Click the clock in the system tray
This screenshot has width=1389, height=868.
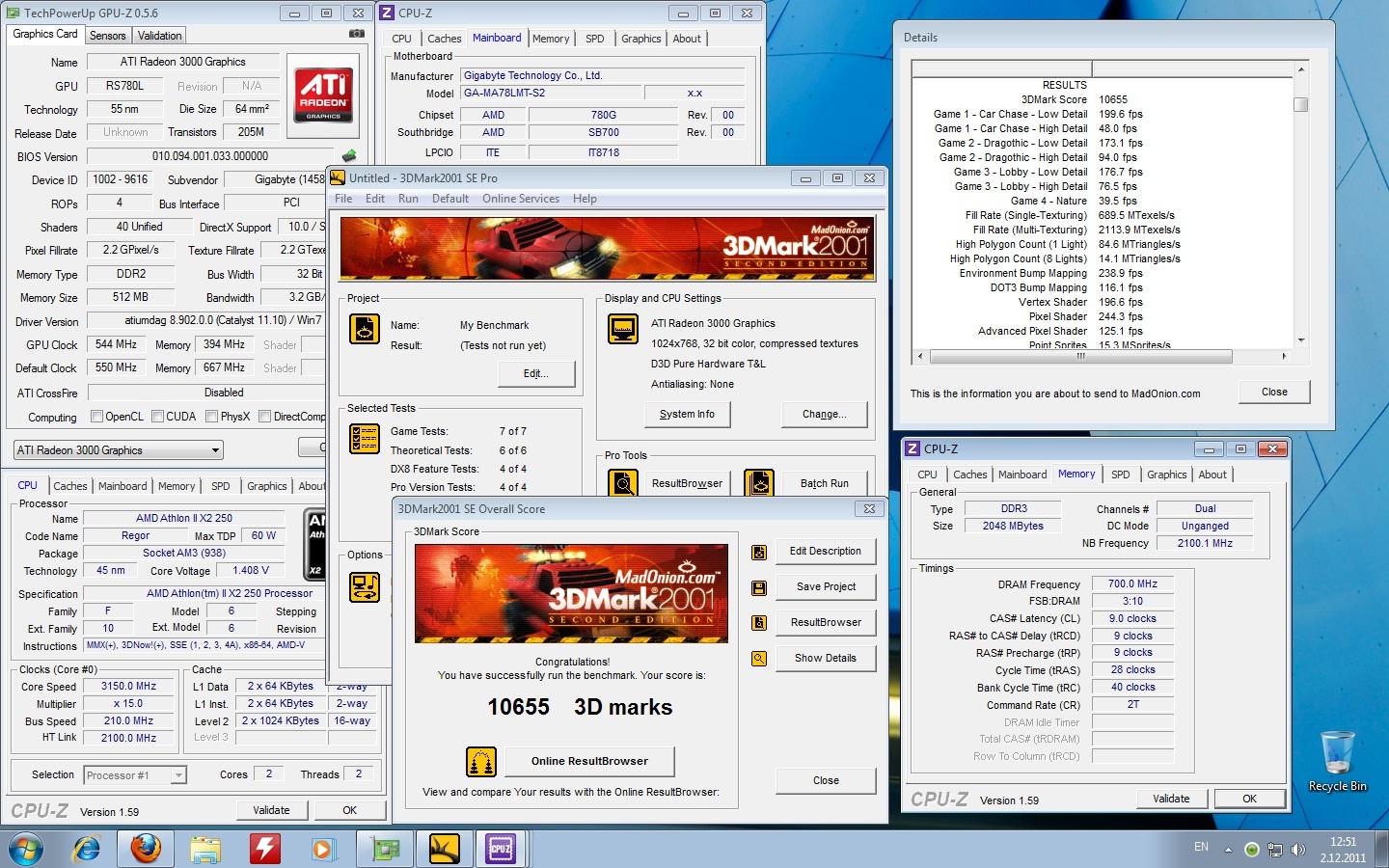click(1343, 850)
